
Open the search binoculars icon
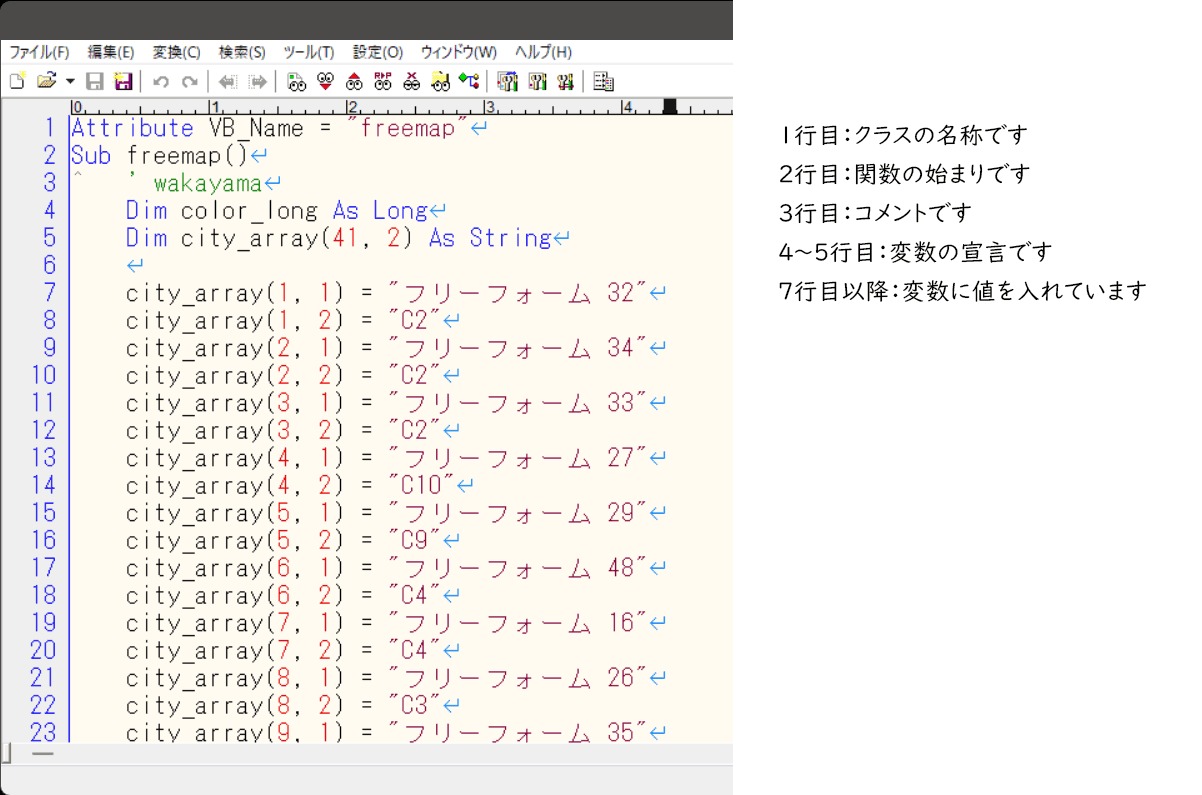pos(295,81)
